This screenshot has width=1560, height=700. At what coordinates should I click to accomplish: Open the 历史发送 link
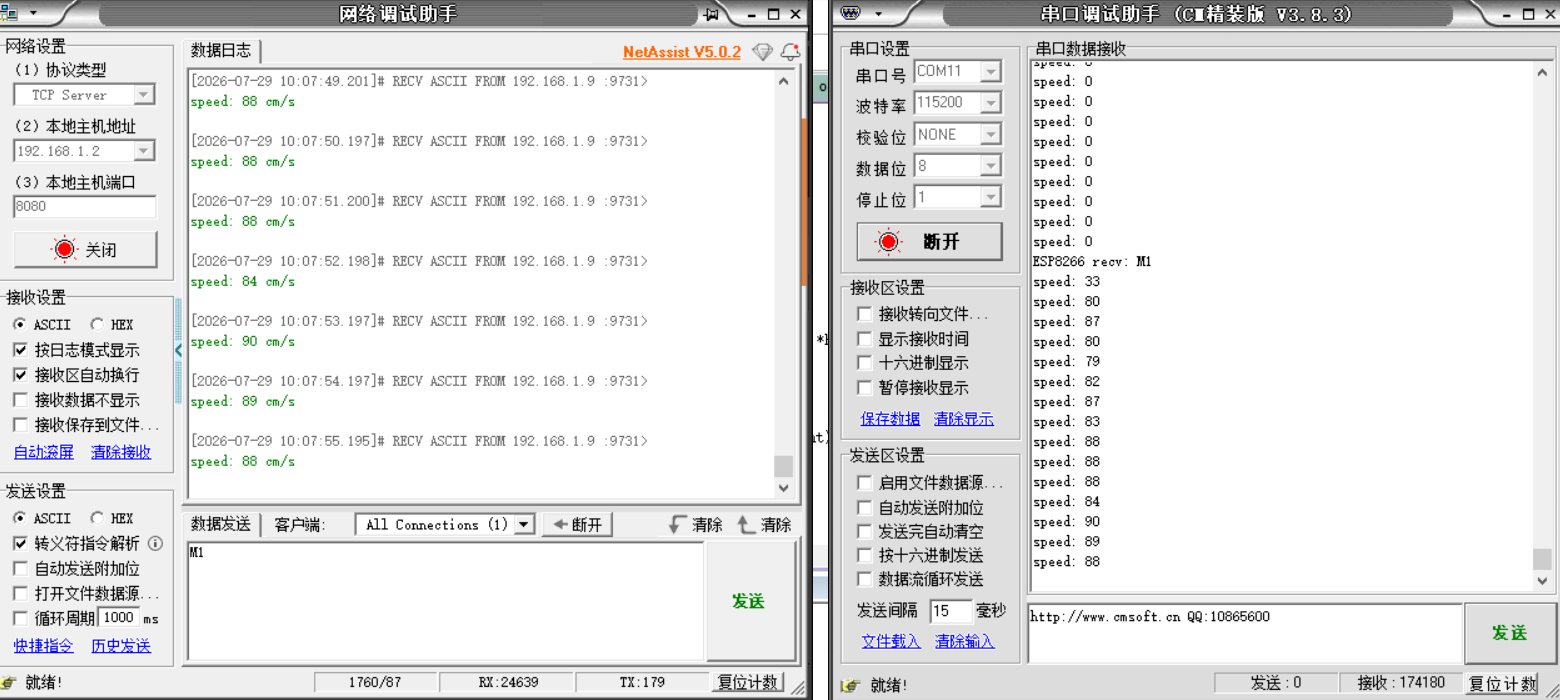pos(121,646)
